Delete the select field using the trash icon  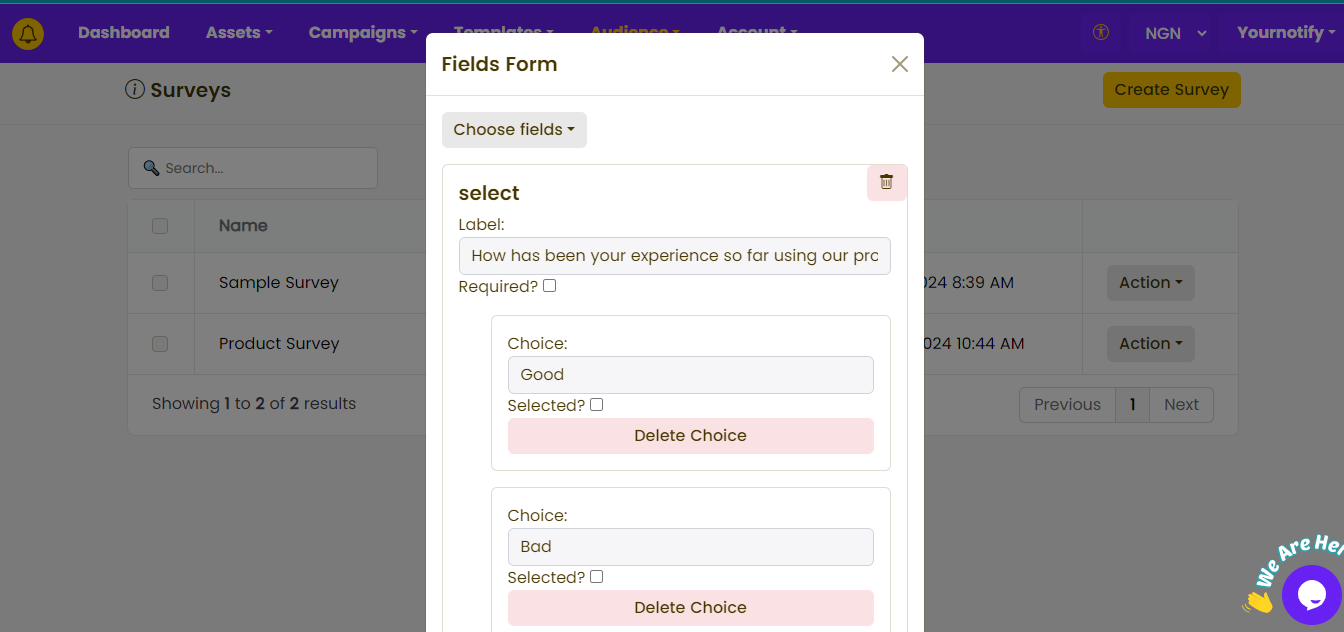pyautogui.click(x=886, y=182)
